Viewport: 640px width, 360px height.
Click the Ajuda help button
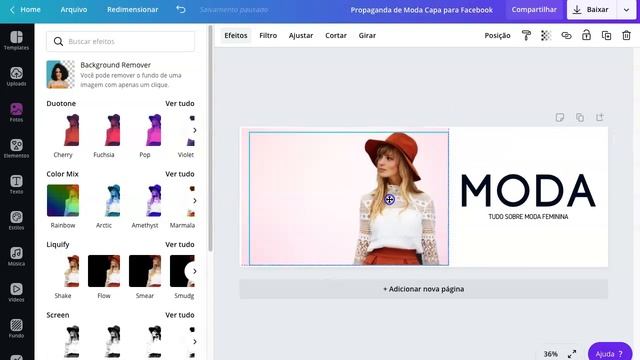point(610,353)
